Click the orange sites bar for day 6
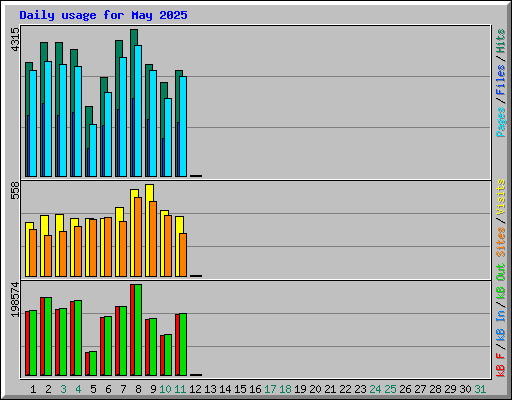This screenshot has width=512, height=400. 108,247
